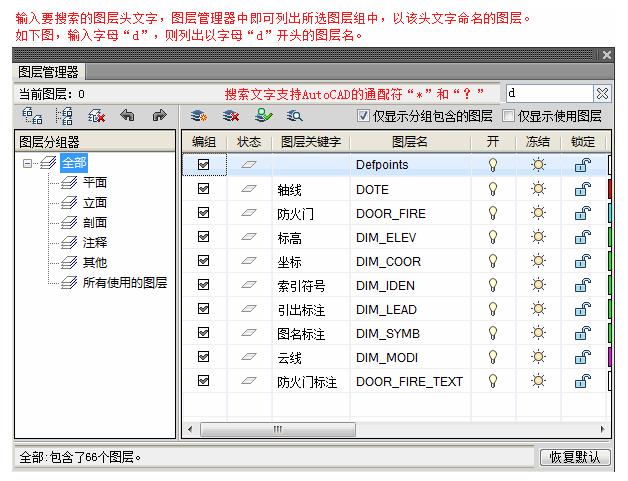Close the layer manager panel
This screenshot has height=481, width=628.
pos(606,55)
